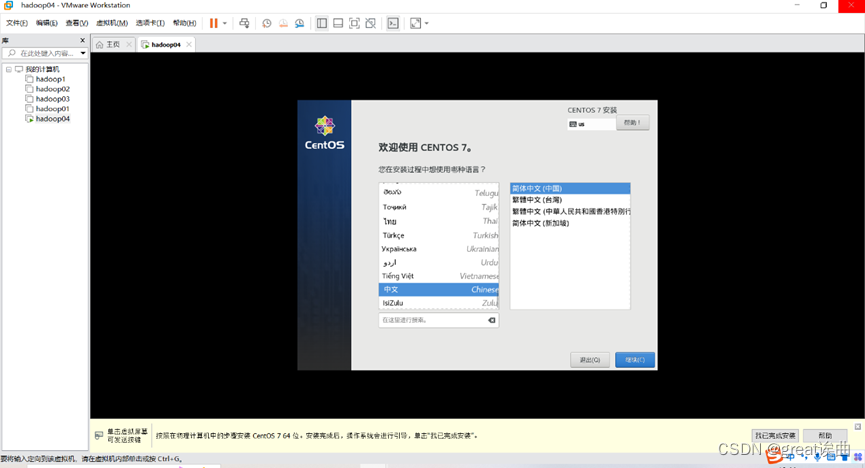Choose Tiếng Việt Vietnamese language row
This screenshot has width=865, height=468.
click(439, 276)
